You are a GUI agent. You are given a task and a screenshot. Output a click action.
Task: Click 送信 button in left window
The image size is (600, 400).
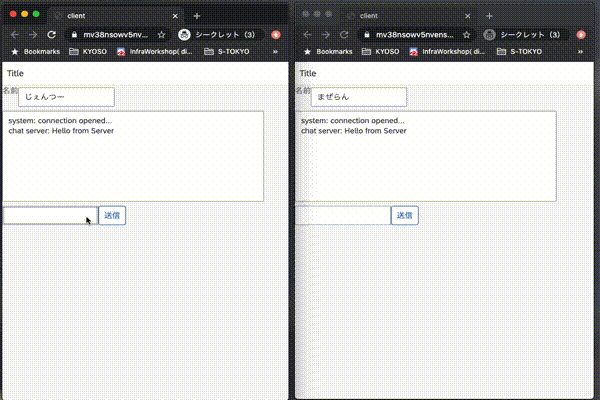(x=112, y=216)
